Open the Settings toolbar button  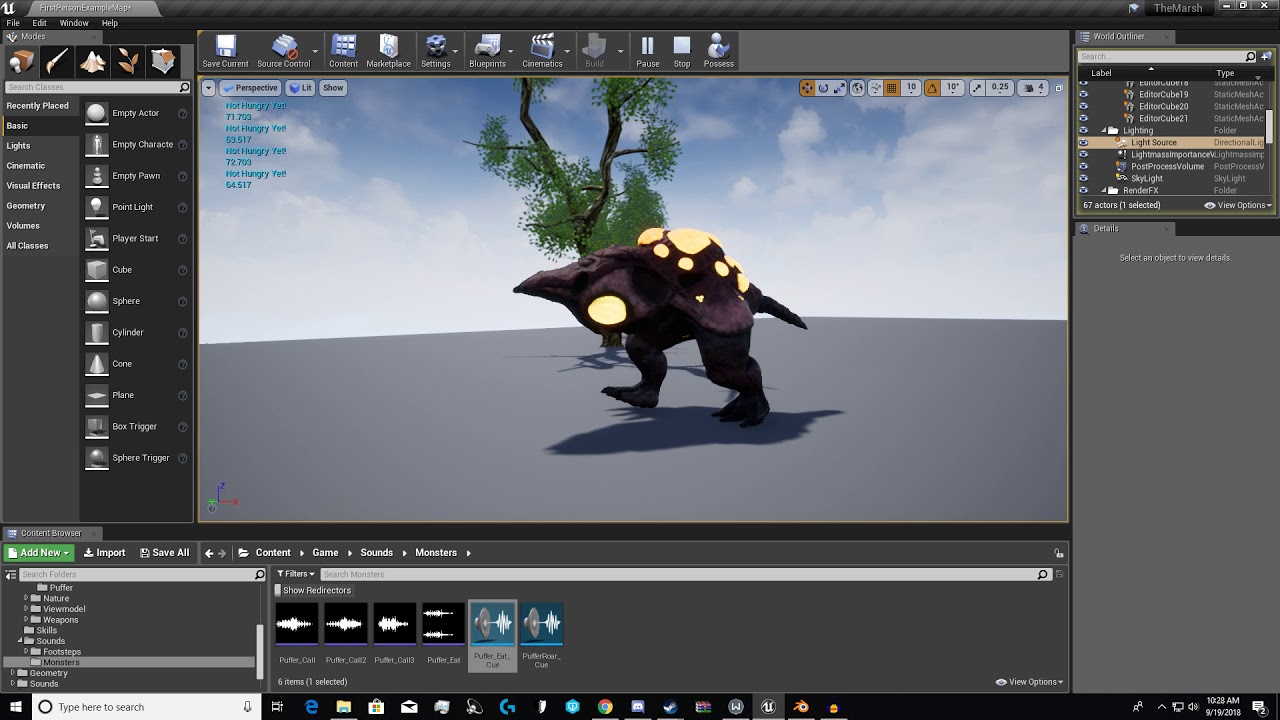436,52
